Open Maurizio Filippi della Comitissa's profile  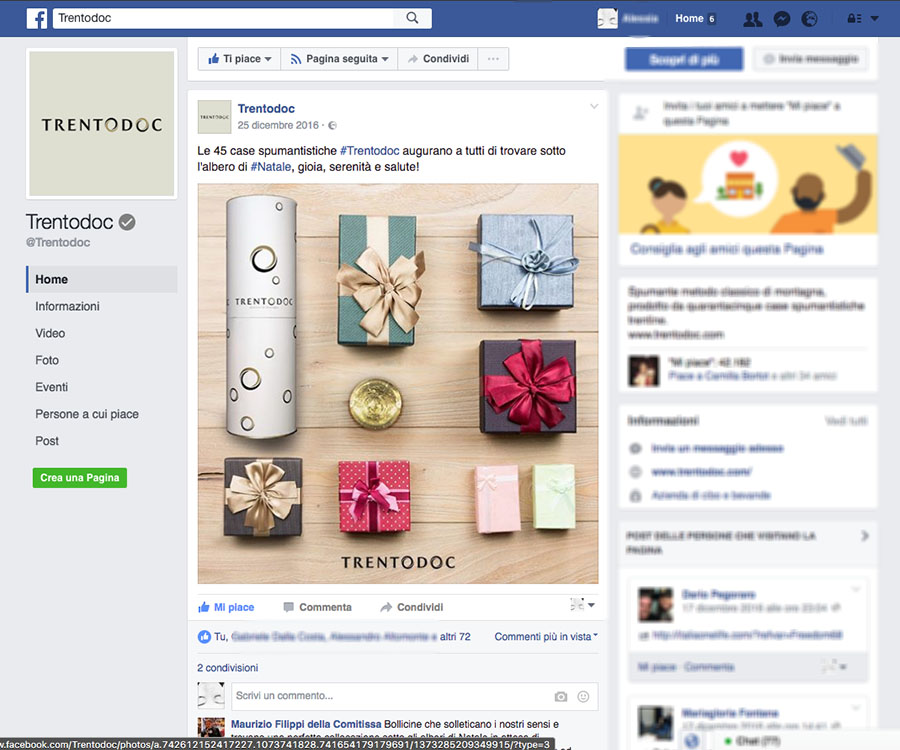(306, 724)
